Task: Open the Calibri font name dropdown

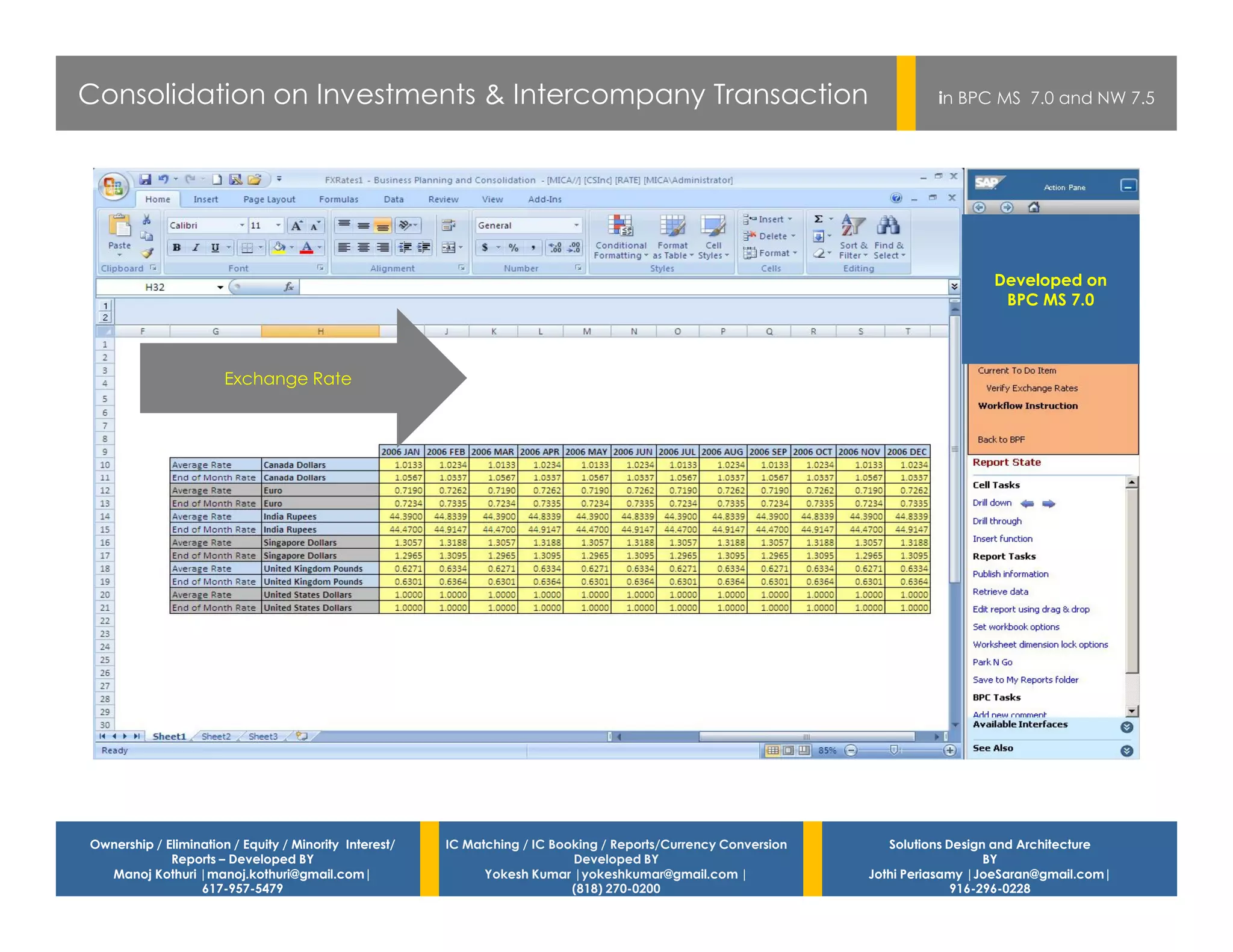Action: [242, 226]
